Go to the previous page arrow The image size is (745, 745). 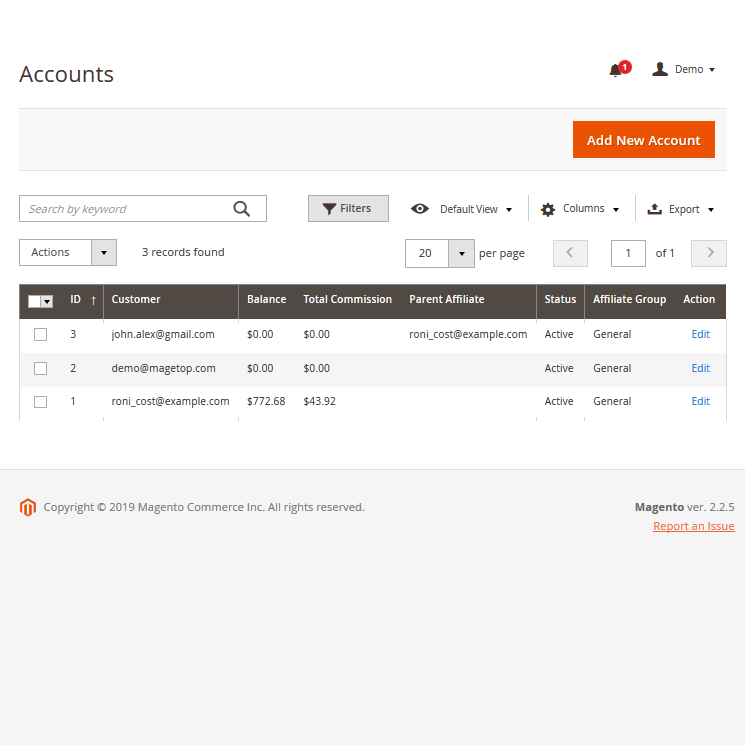pyautogui.click(x=570, y=253)
